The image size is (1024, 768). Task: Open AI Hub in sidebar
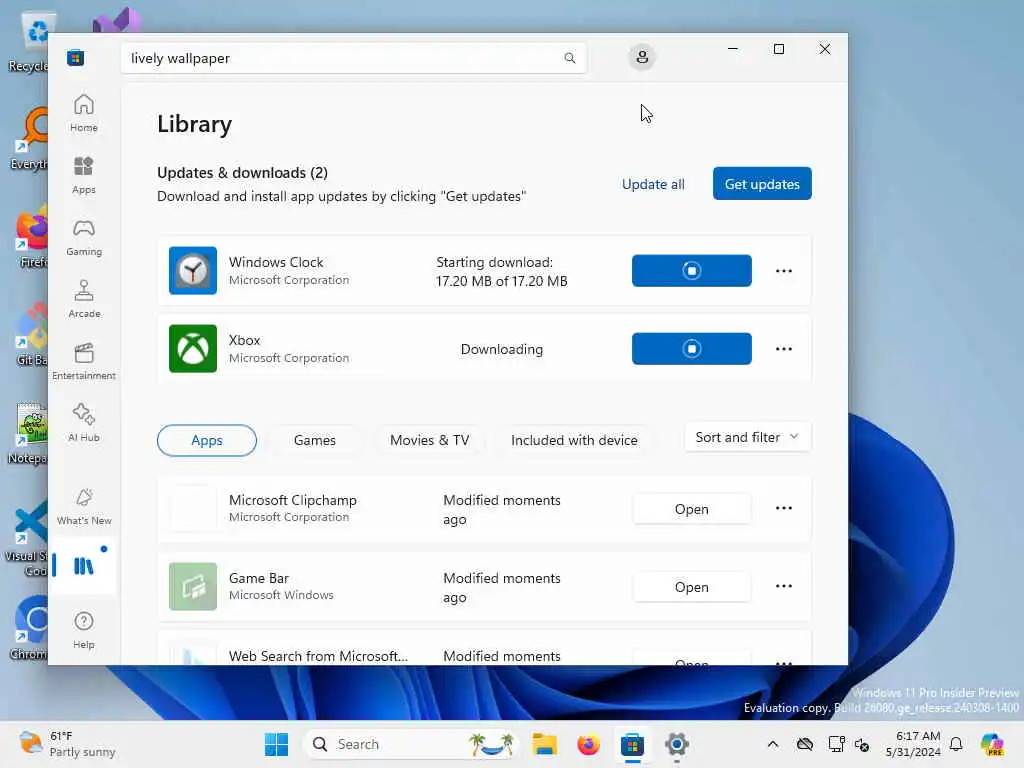click(84, 423)
